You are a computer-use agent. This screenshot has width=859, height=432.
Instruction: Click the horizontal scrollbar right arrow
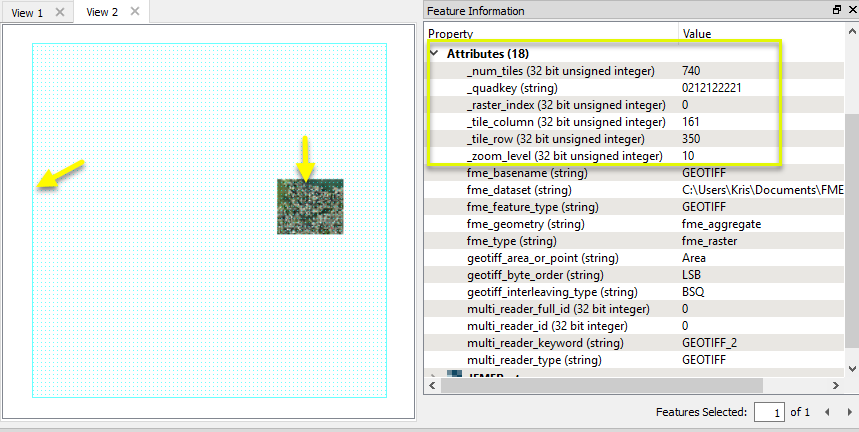tap(836, 385)
